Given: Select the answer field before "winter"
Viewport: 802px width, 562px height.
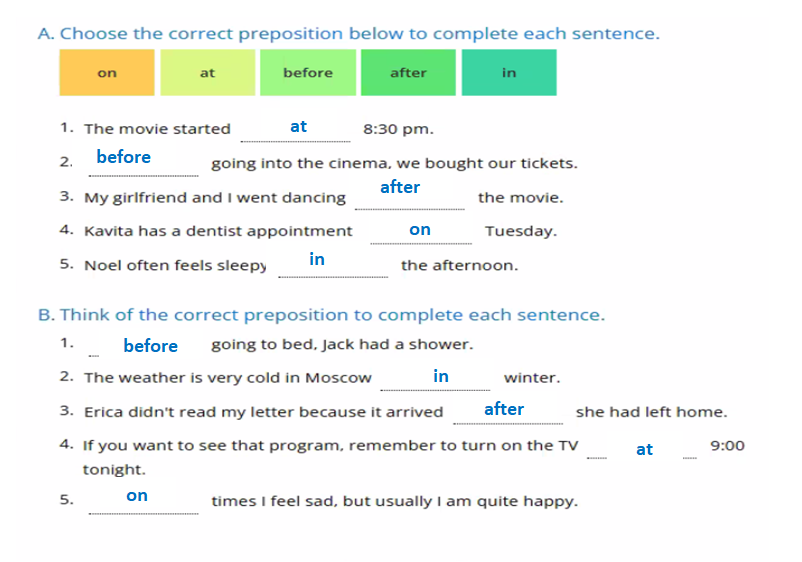Looking at the screenshot, I should click(436, 378).
